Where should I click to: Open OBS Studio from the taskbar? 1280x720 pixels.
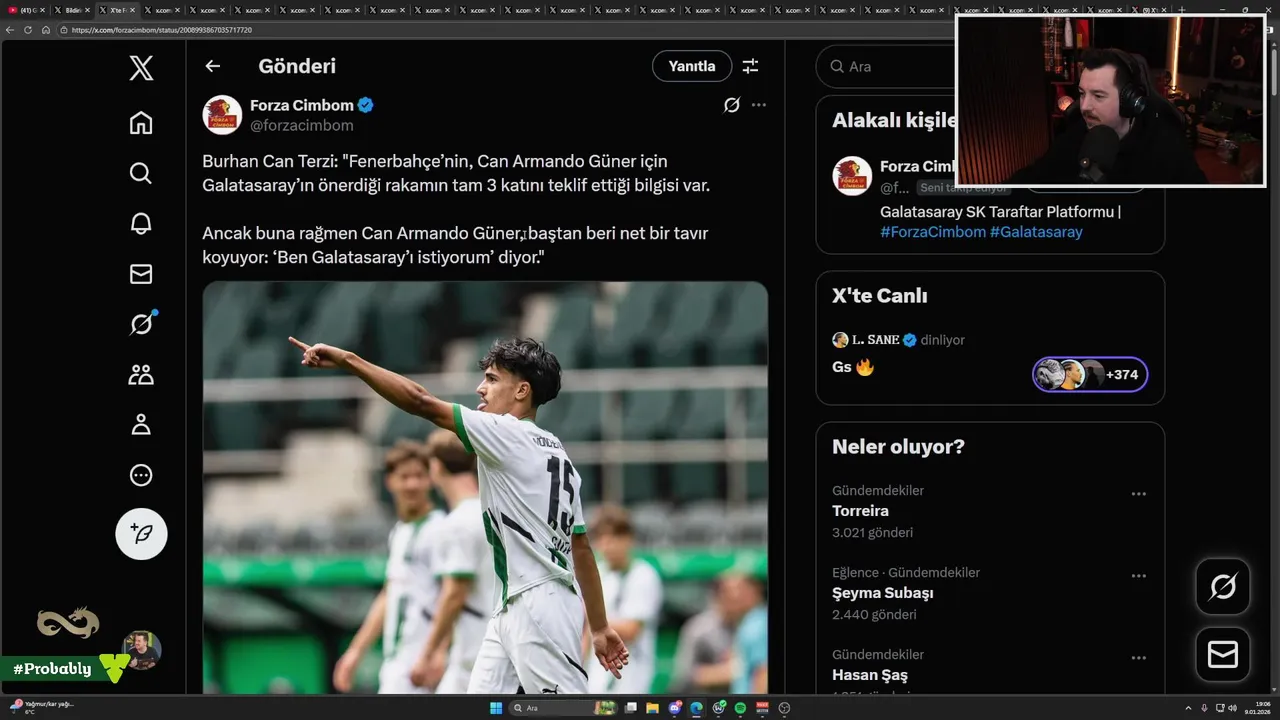pos(784,708)
